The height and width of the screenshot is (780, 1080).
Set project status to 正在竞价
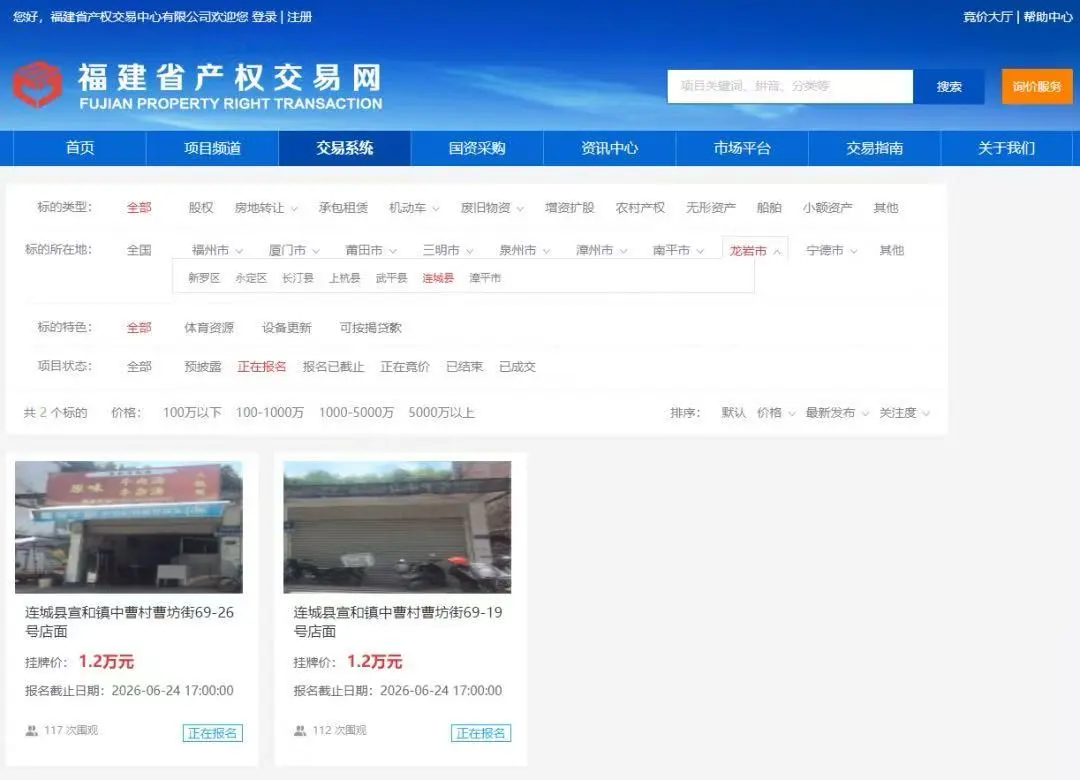405,367
